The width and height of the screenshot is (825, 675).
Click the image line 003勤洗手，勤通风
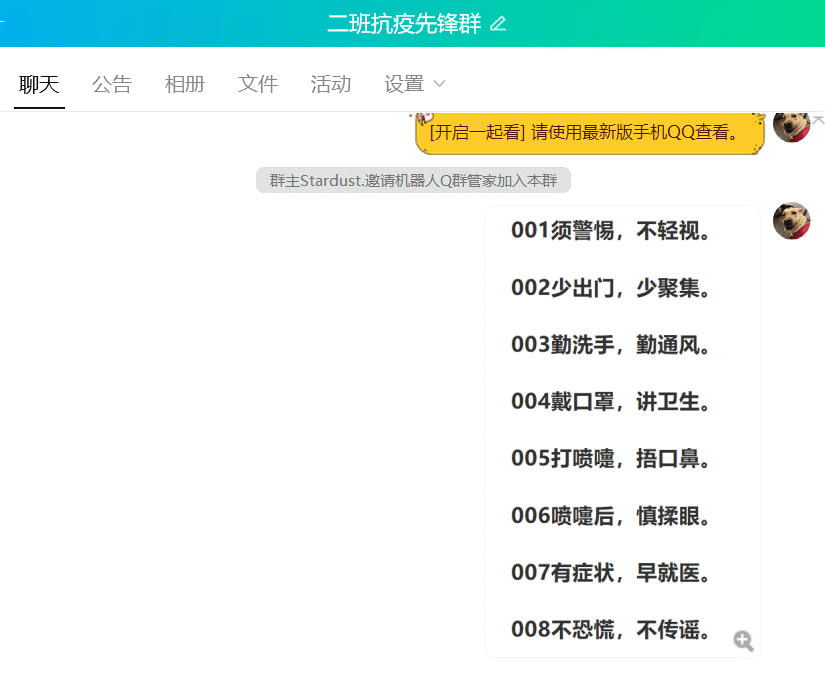(614, 345)
